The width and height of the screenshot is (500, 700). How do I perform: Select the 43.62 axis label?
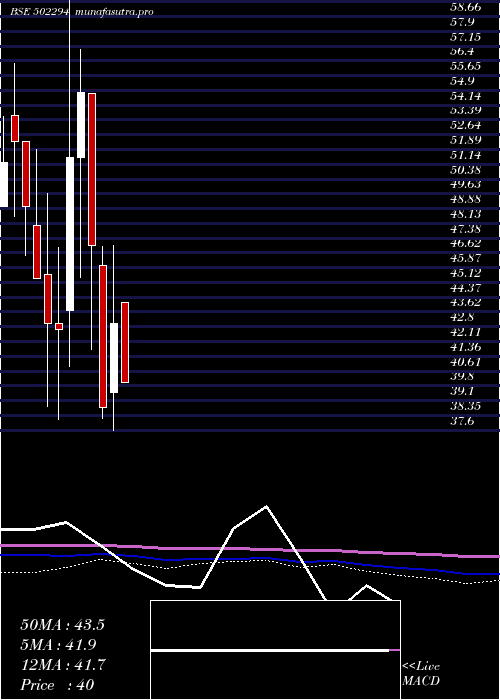point(465,302)
